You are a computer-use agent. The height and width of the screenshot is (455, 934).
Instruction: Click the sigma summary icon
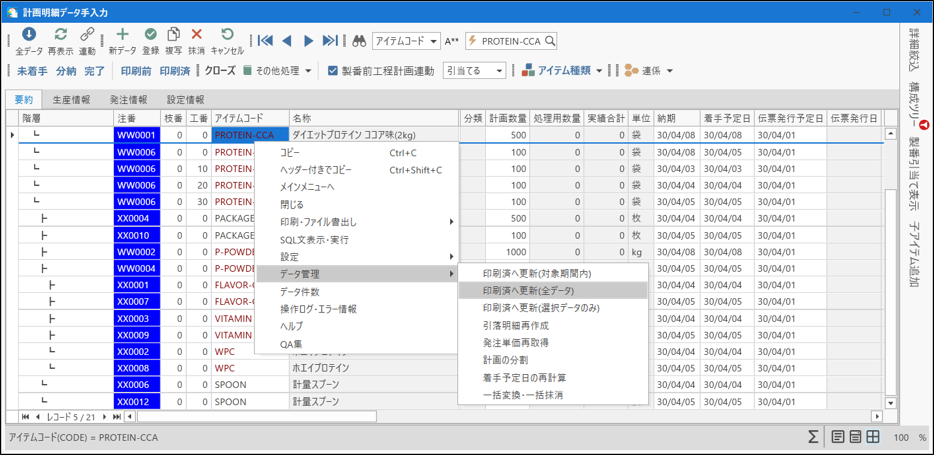point(814,437)
